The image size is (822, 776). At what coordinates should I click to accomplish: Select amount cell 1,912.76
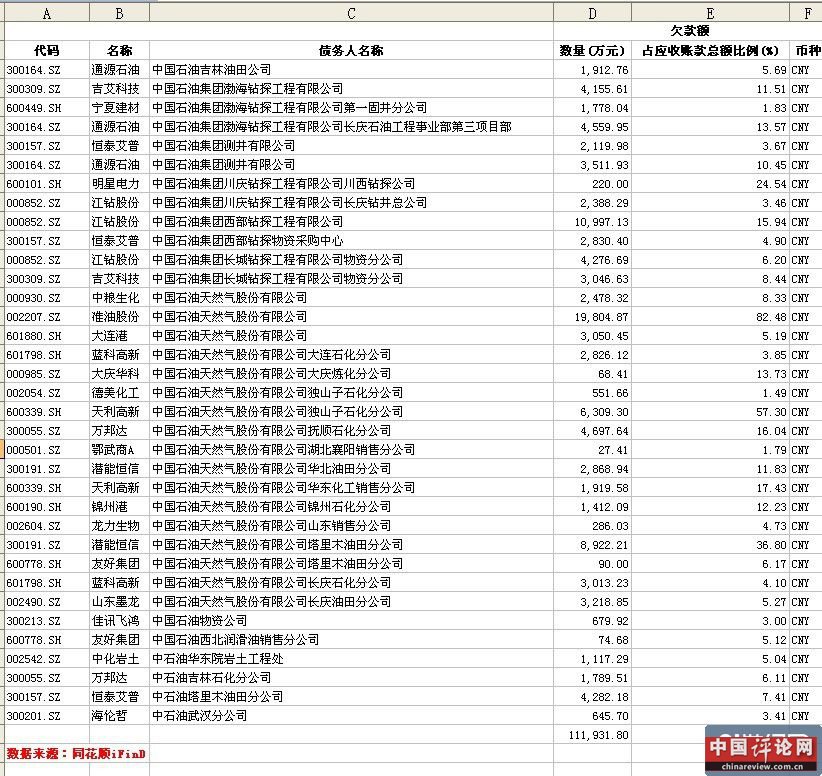[592, 70]
